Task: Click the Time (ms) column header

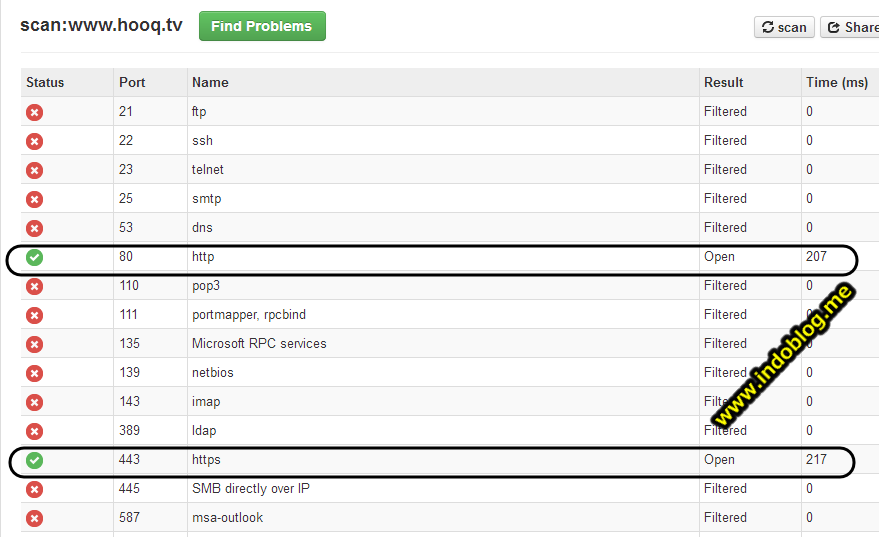Action: [837, 82]
